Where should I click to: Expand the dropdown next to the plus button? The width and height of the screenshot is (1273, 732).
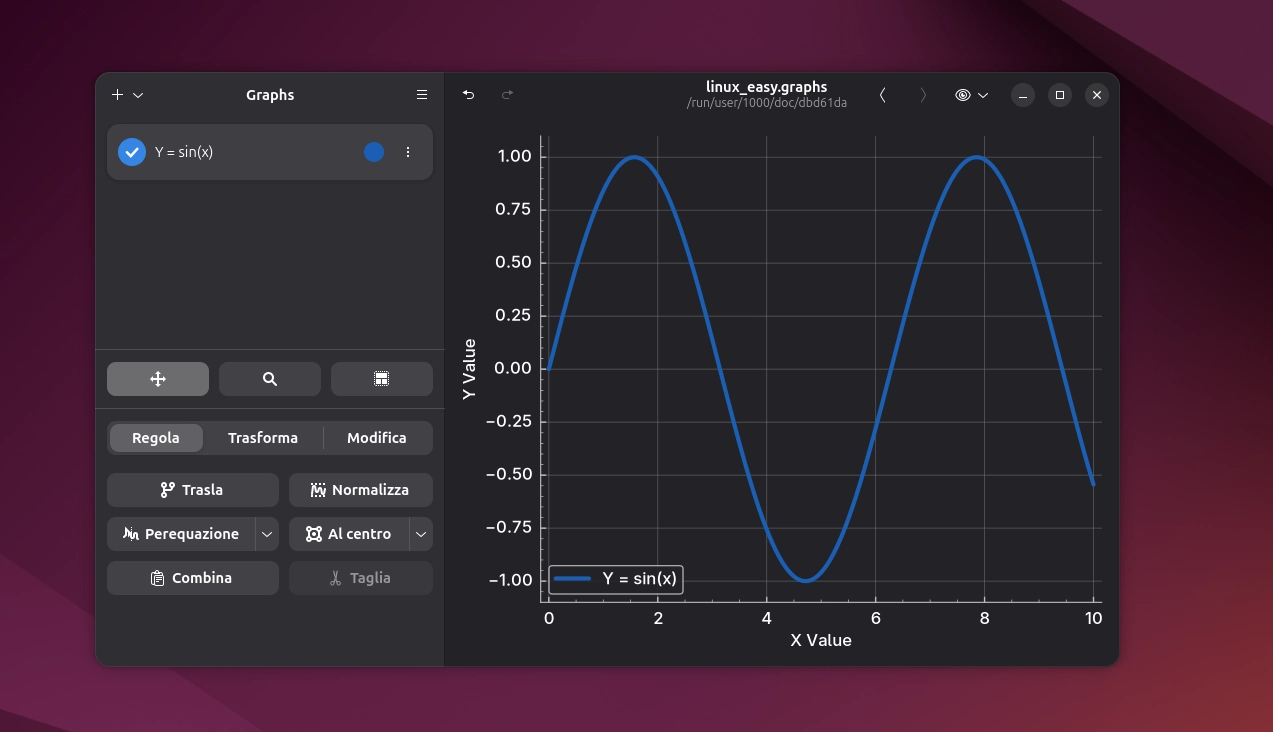(x=137, y=94)
